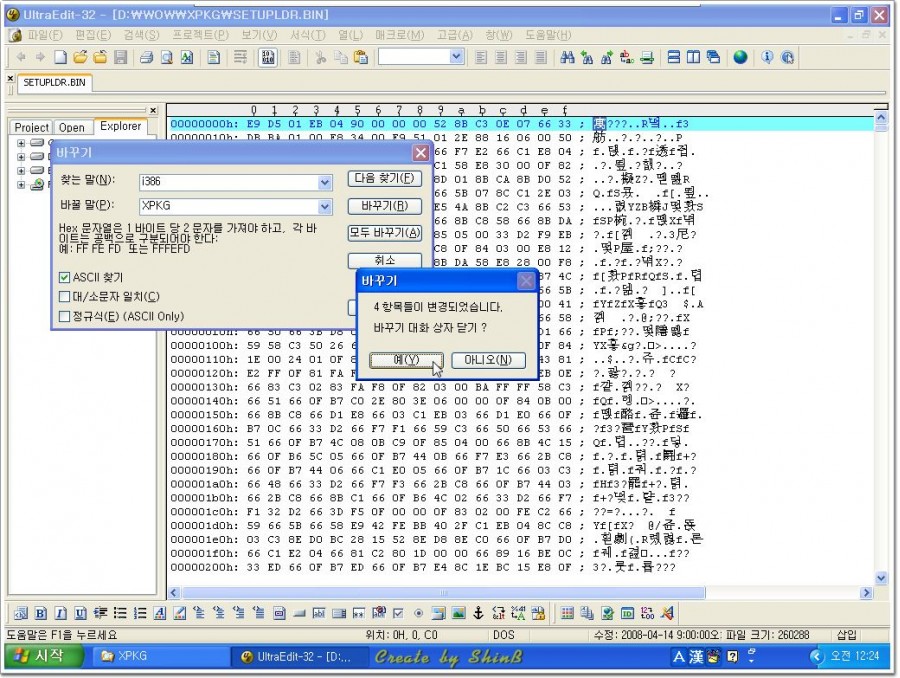The height and width of the screenshot is (678, 900).
Task: Click the 모두 바꾸기(A) button
Action: pyautogui.click(x=385, y=233)
